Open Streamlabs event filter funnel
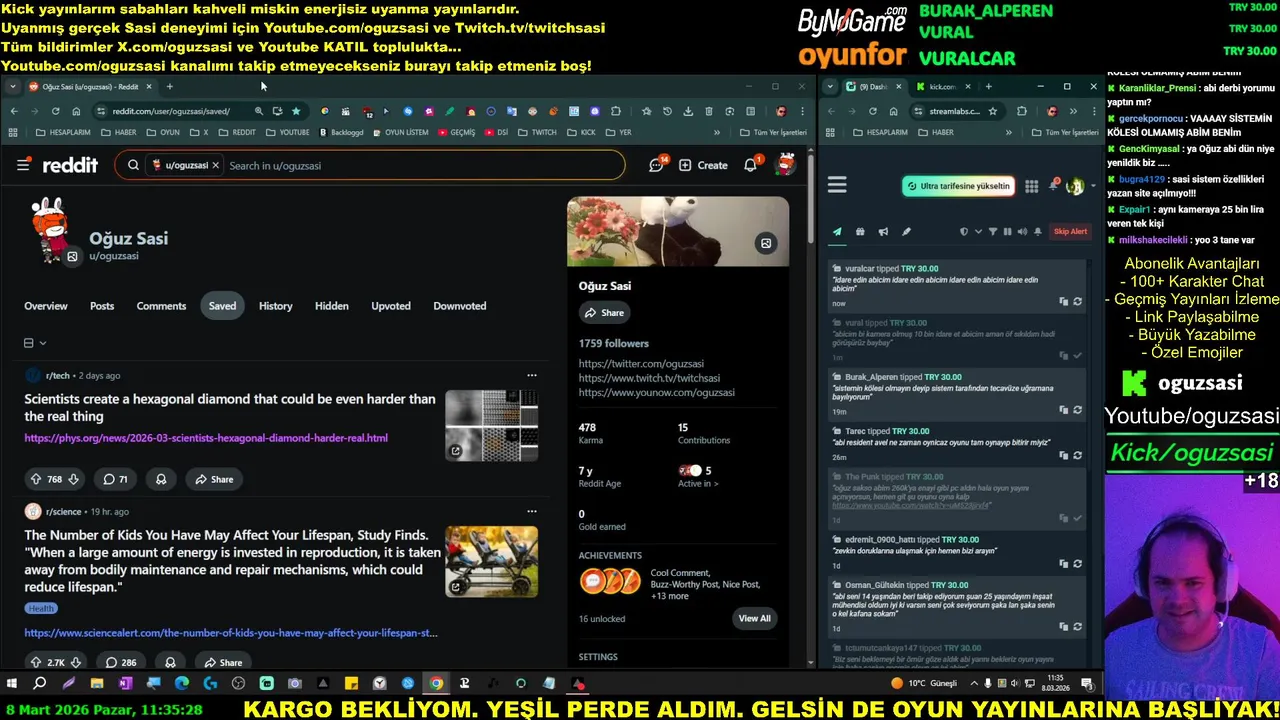 tap(993, 232)
